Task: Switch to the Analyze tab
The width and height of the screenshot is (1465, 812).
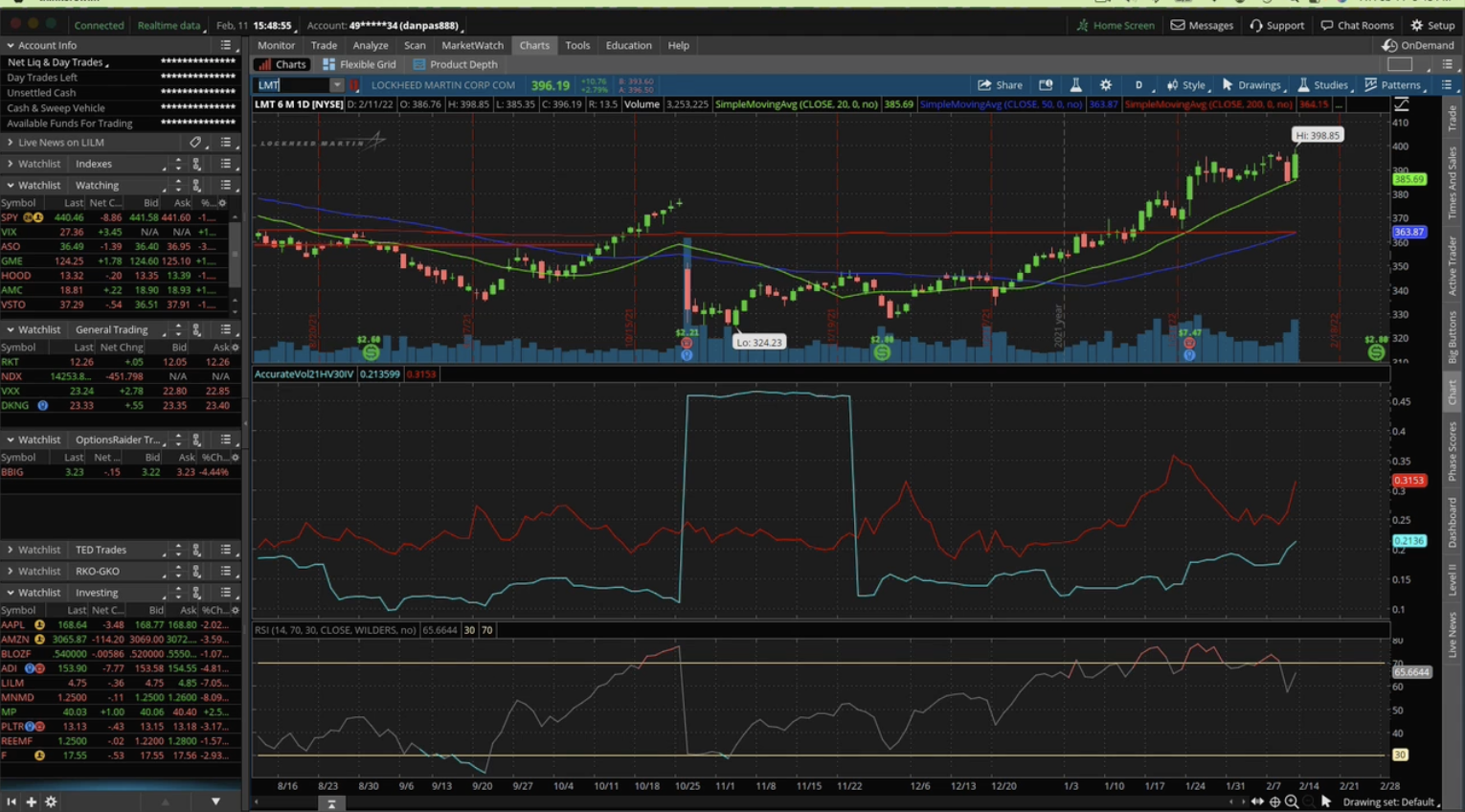Action: click(x=370, y=45)
